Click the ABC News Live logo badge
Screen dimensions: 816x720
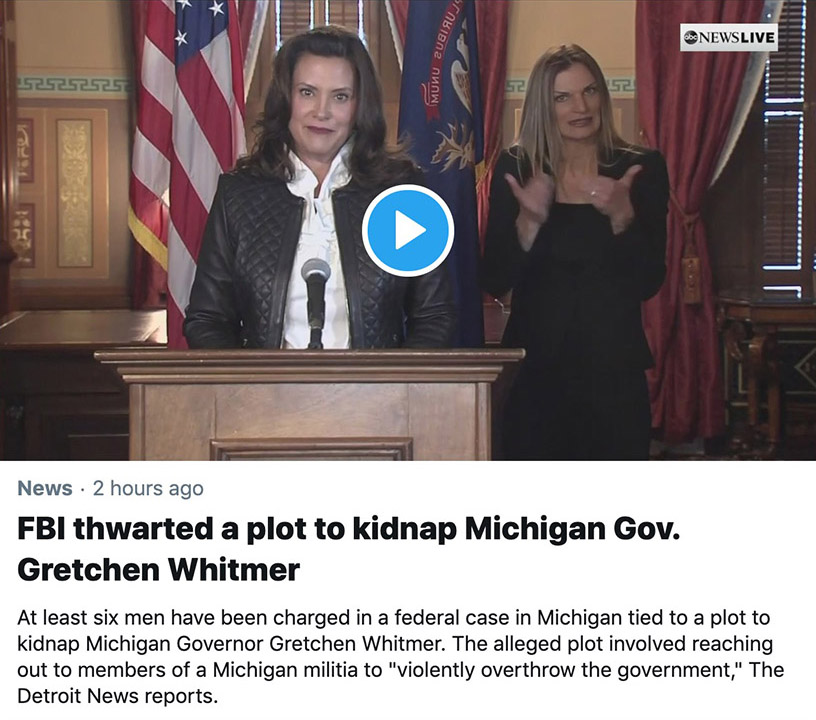pyautogui.click(x=729, y=37)
